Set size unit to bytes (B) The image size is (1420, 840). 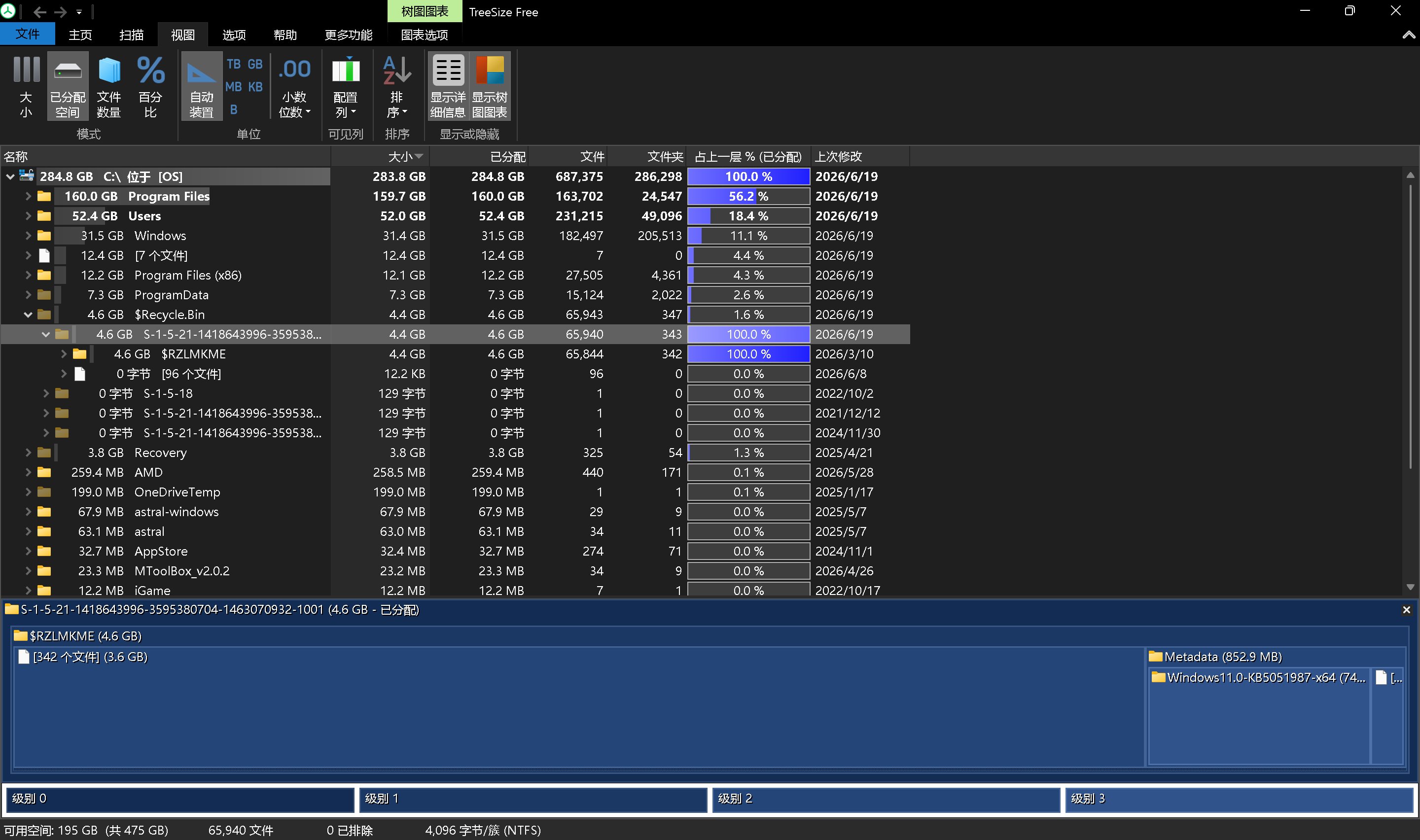pyautogui.click(x=234, y=110)
